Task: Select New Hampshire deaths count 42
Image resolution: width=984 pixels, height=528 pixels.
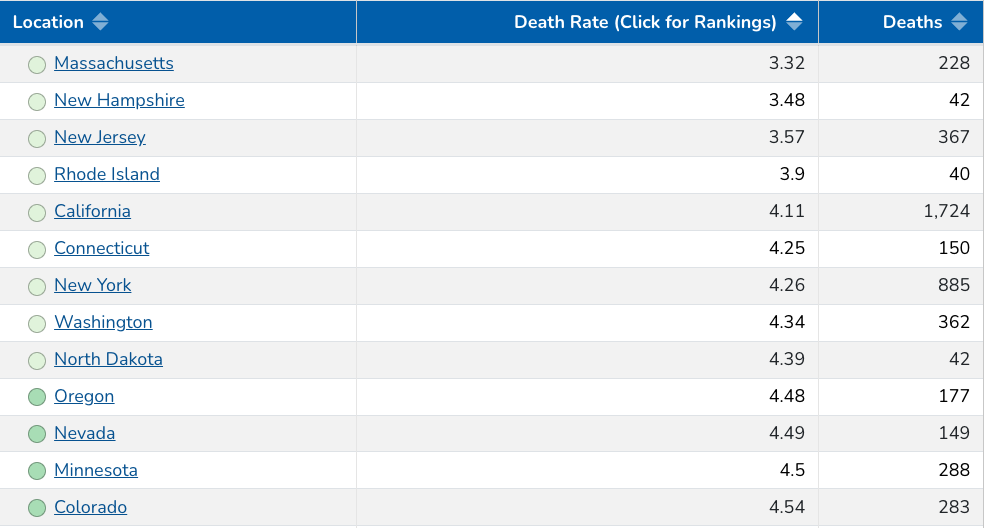Action: (960, 100)
